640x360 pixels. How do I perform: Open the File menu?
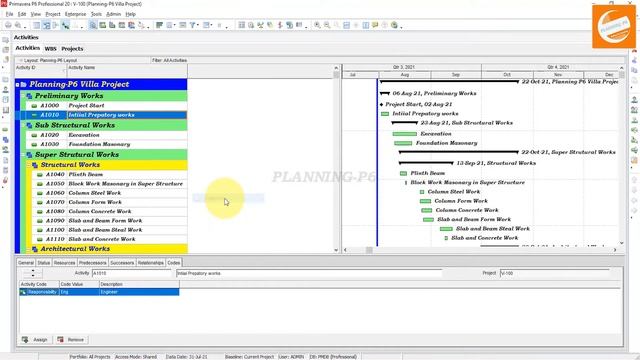[x=9, y=14]
